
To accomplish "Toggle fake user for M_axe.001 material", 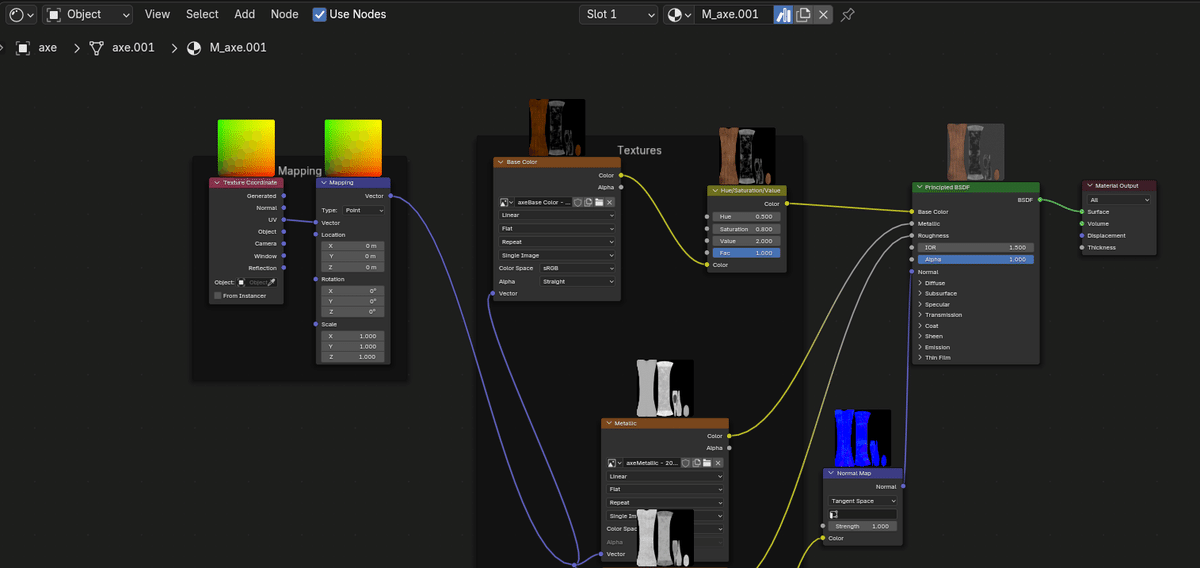I will (x=784, y=14).
